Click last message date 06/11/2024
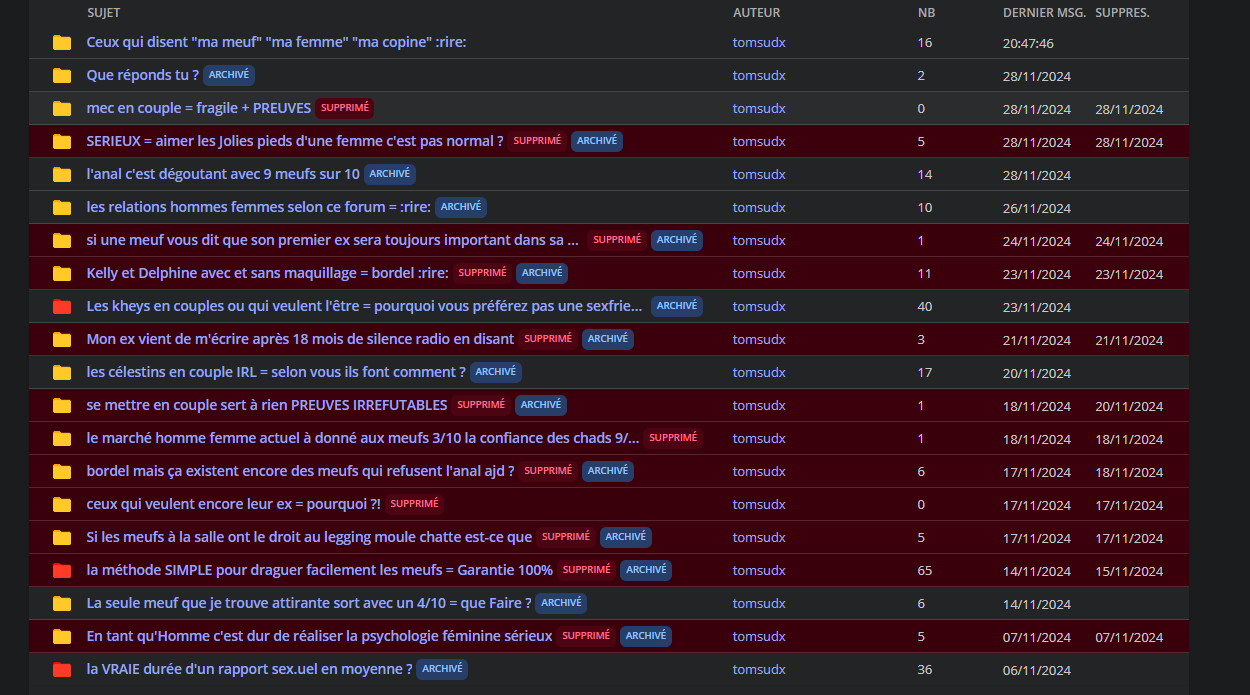The width and height of the screenshot is (1250, 695). 1037,670
